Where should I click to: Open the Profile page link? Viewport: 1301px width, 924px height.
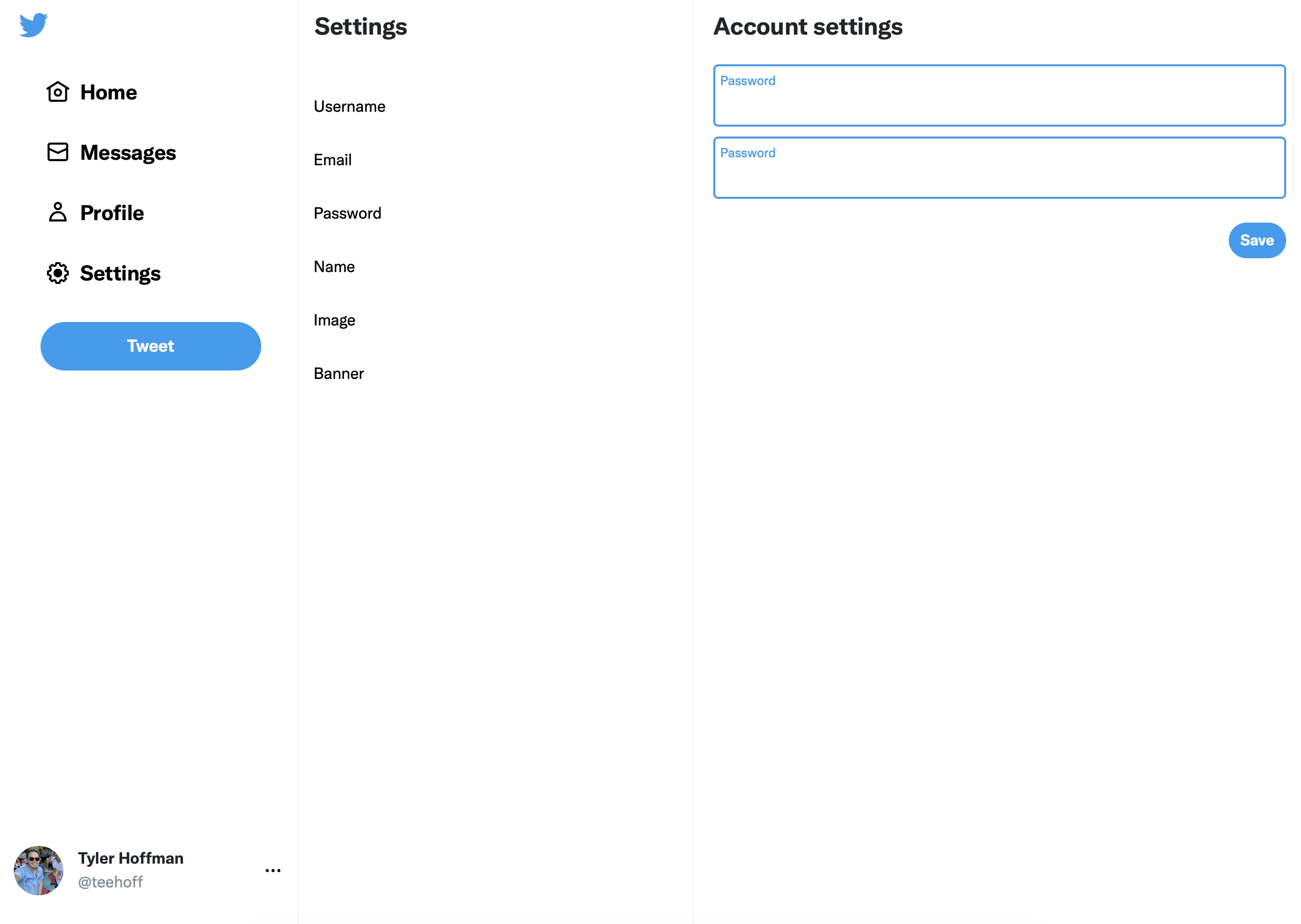(x=111, y=213)
